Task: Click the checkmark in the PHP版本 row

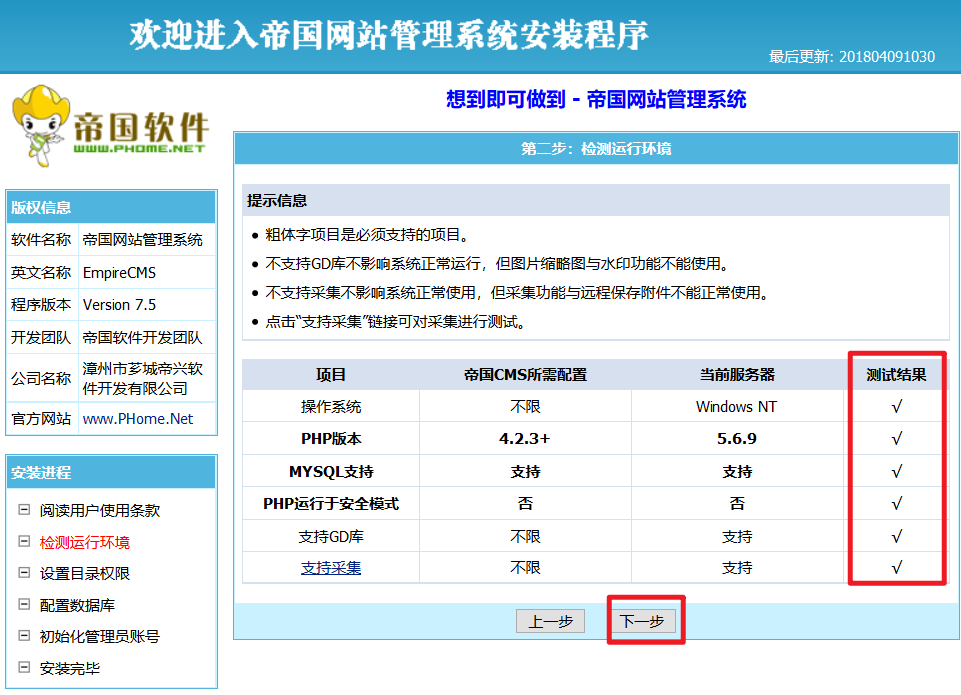Action: [x=897, y=439]
